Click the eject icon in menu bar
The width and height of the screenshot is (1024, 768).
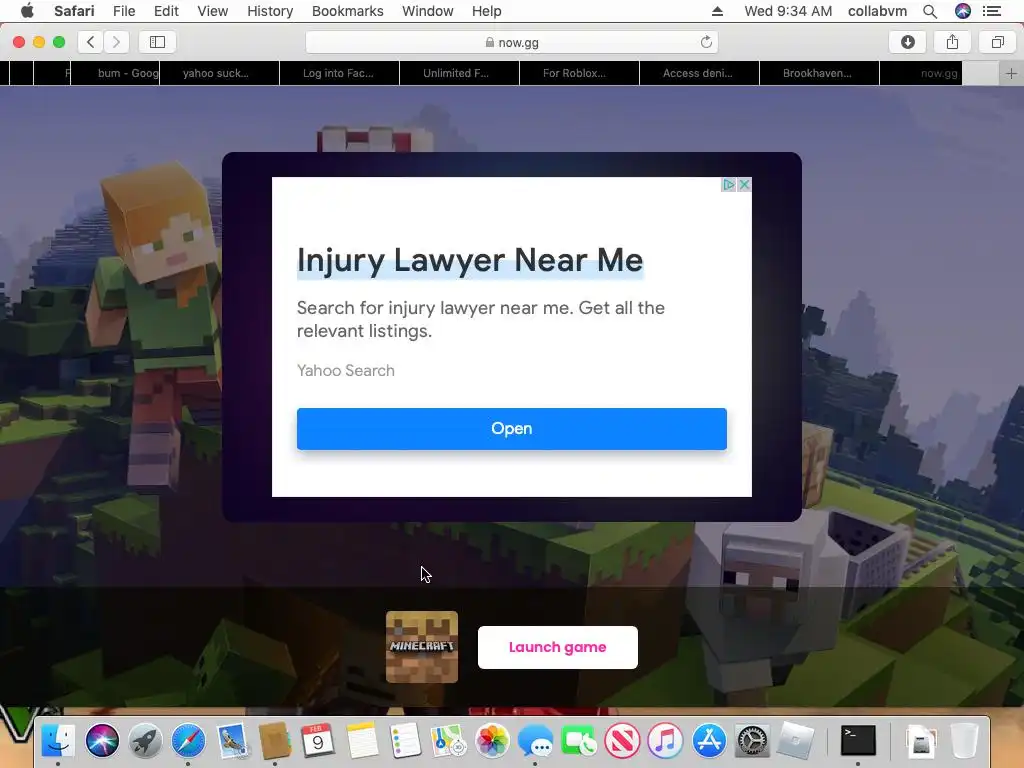coord(717,11)
